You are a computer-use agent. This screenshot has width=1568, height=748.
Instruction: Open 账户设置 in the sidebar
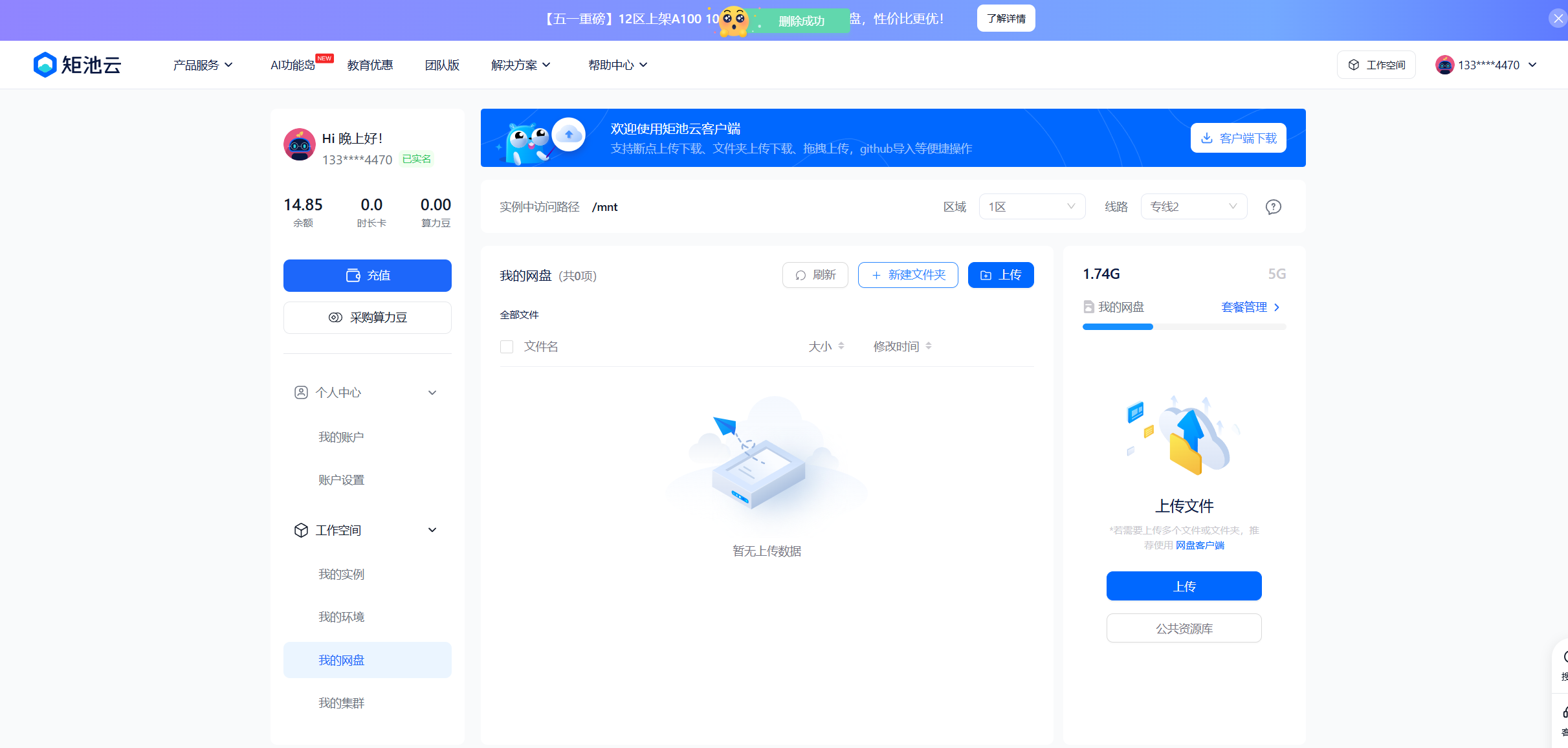click(x=341, y=480)
